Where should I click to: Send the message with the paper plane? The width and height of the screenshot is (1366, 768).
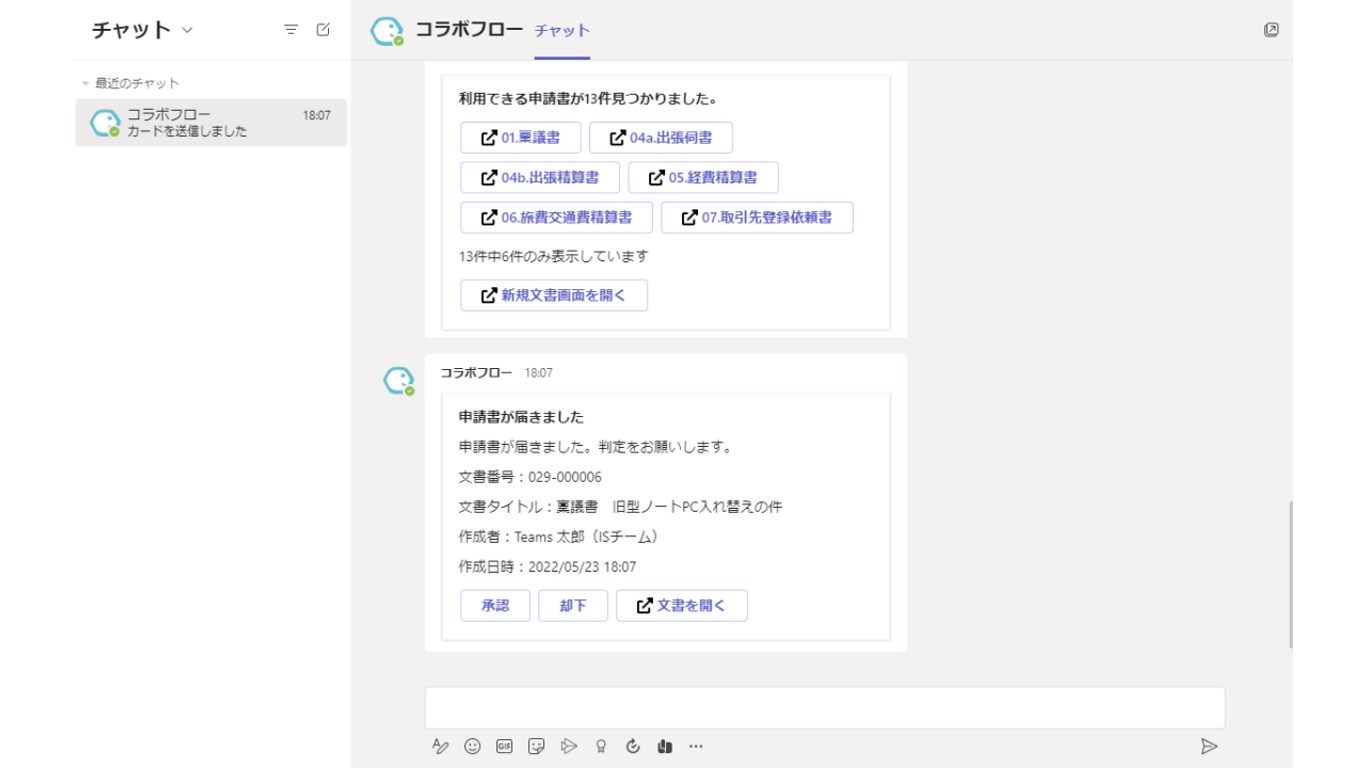[1209, 746]
